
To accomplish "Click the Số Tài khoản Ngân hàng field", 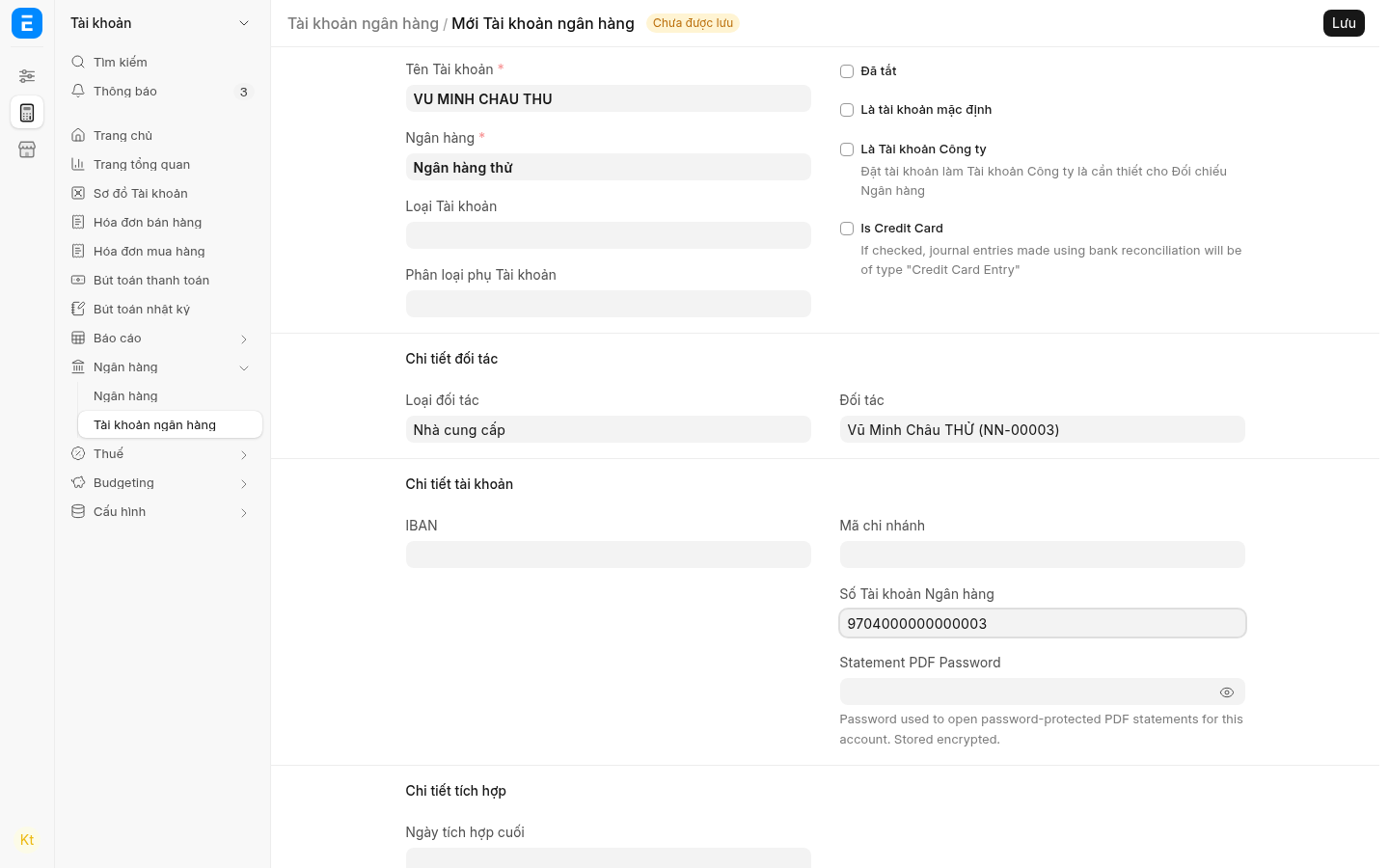I will pyautogui.click(x=1042, y=623).
